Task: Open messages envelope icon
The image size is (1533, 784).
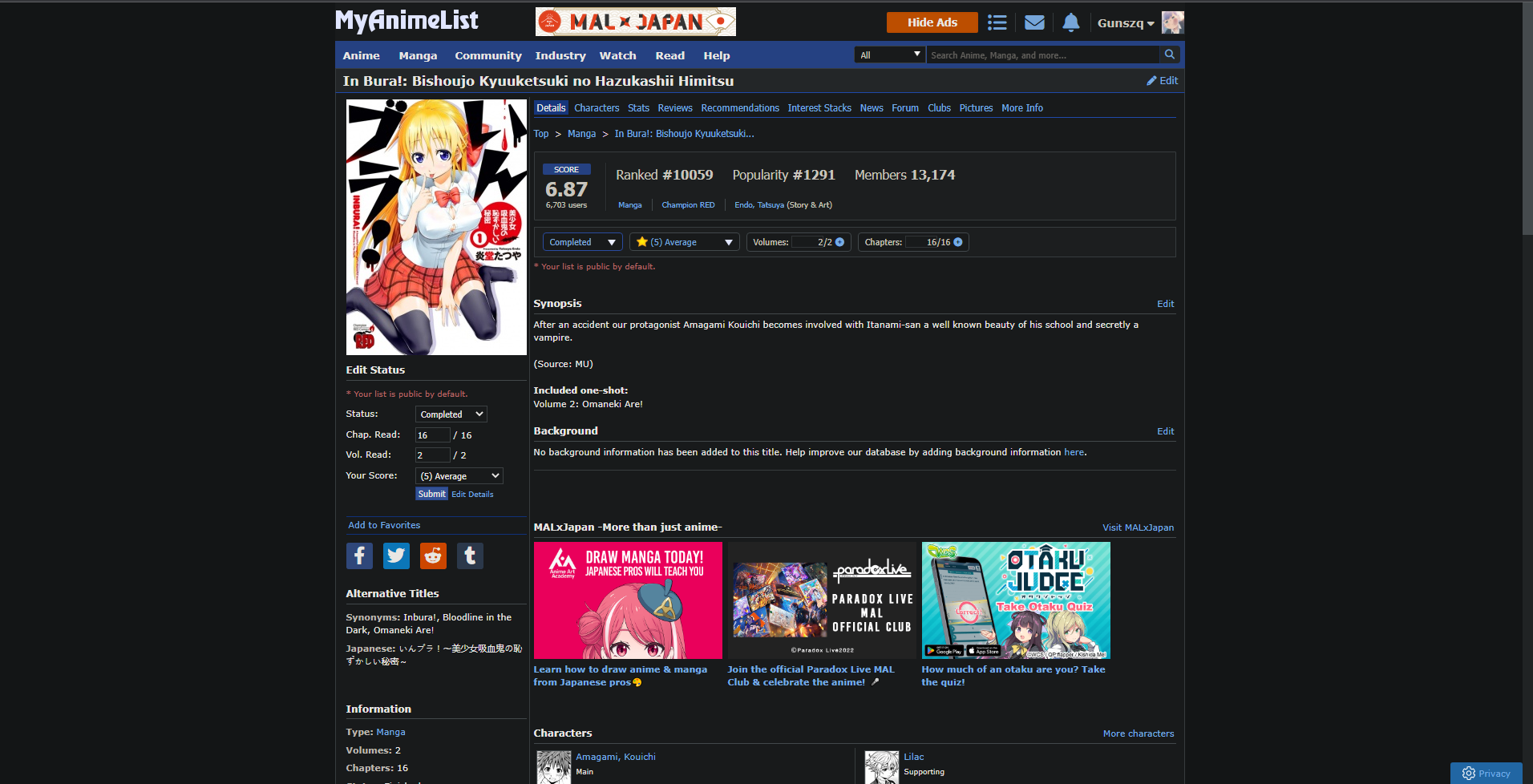Action: pyautogui.click(x=1034, y=22)
